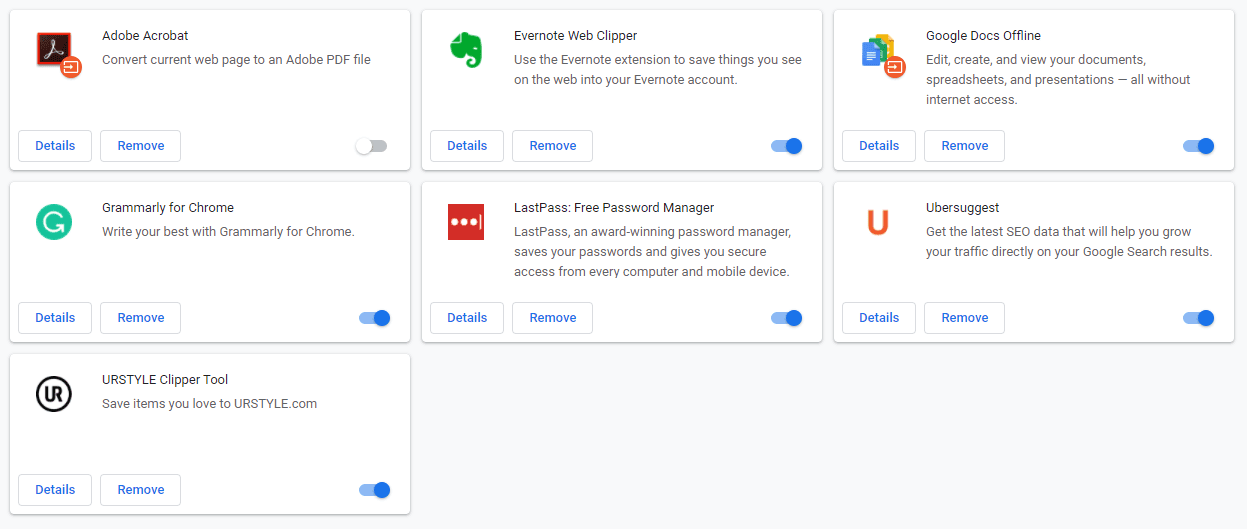Click the Evernote elephant icon

point(466,50)
